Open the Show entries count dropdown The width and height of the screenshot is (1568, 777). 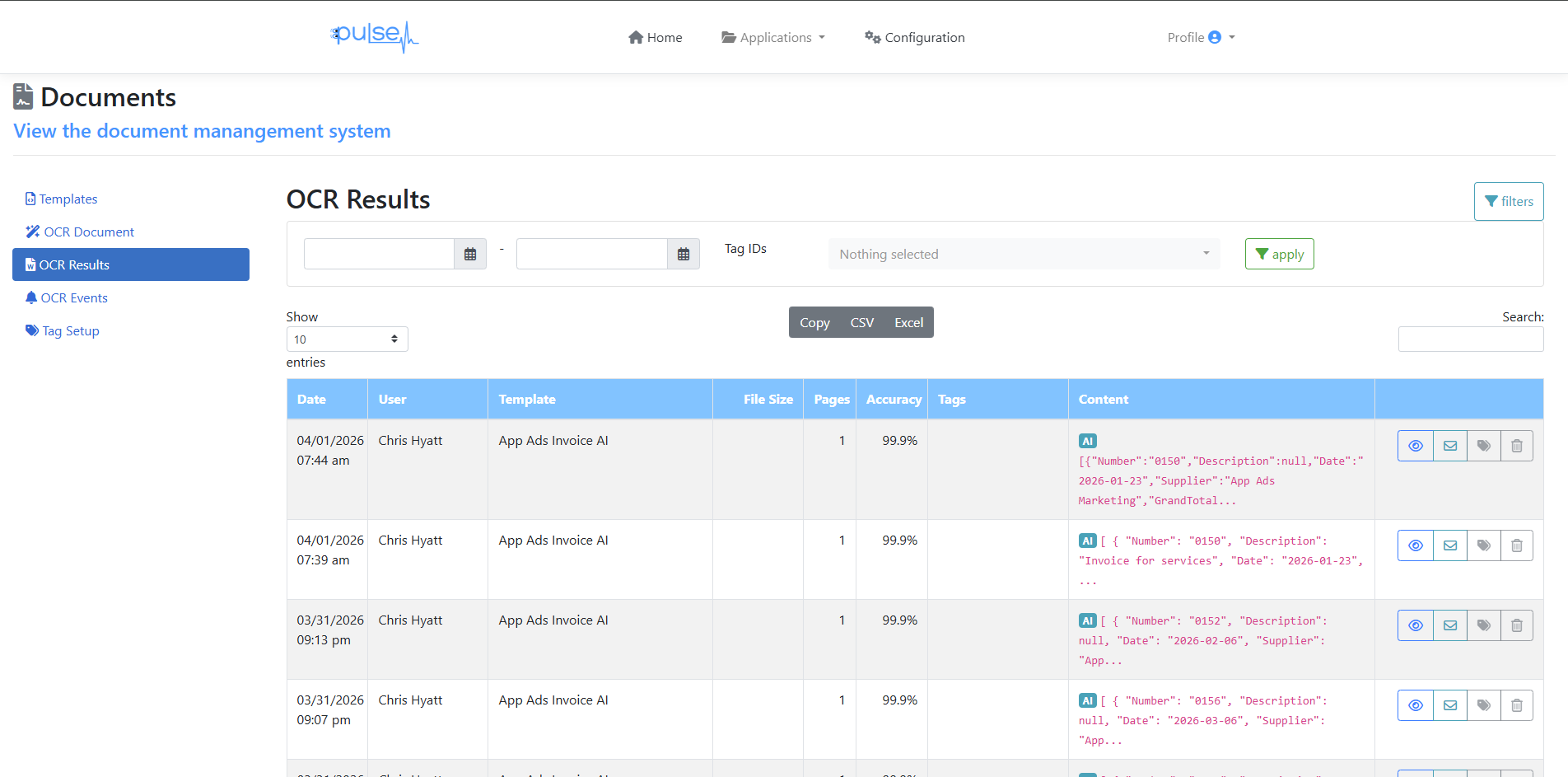point(346,339)
